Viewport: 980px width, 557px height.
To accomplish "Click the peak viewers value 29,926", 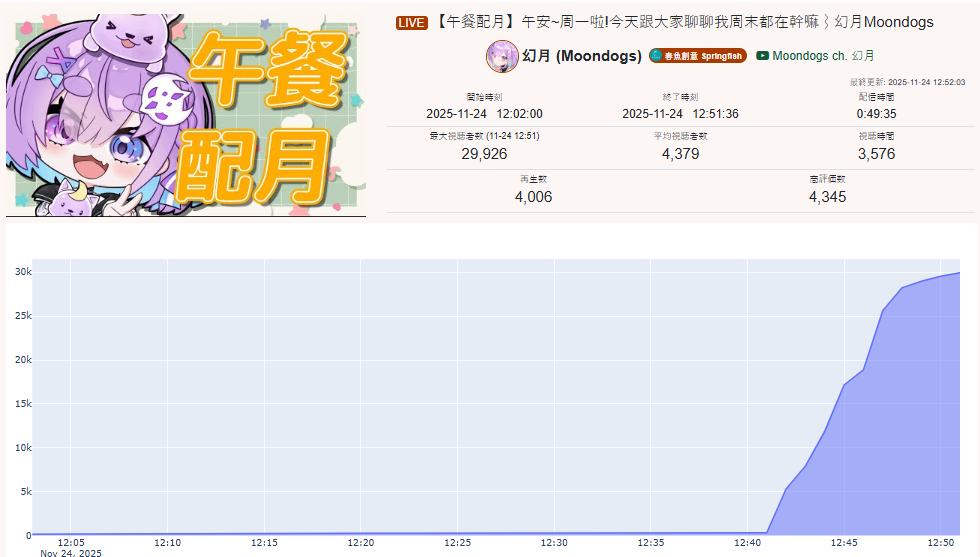I will click(x=484, y=154).
